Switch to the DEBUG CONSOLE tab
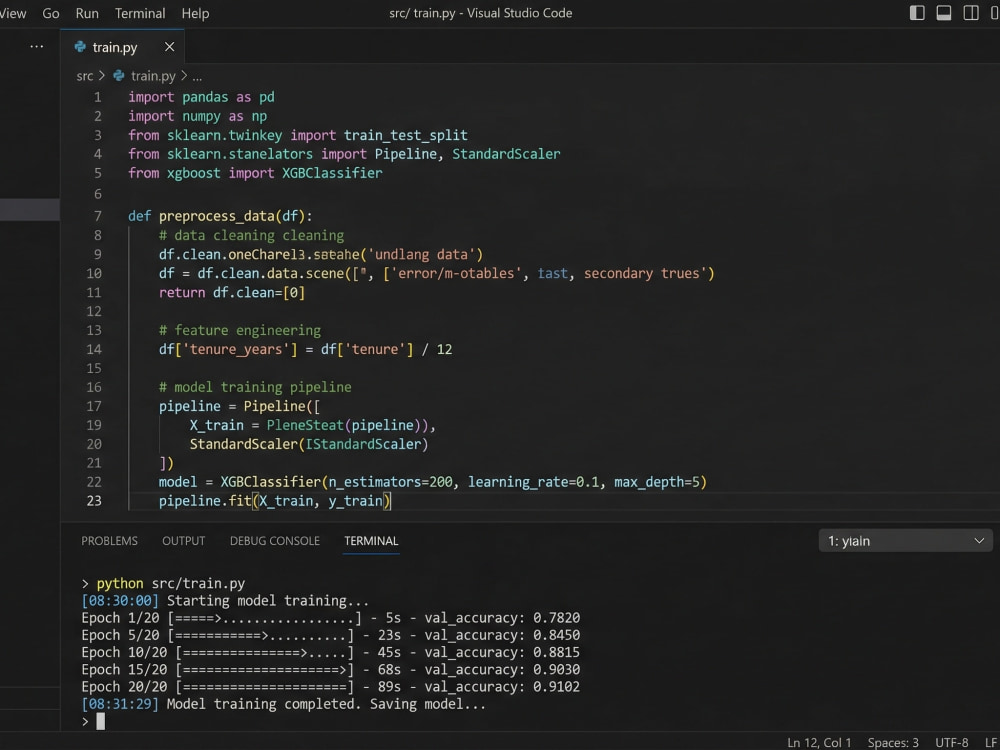The width and height of the screenshot is (1000, 750). pyautogui.click(x=275, y=541)
